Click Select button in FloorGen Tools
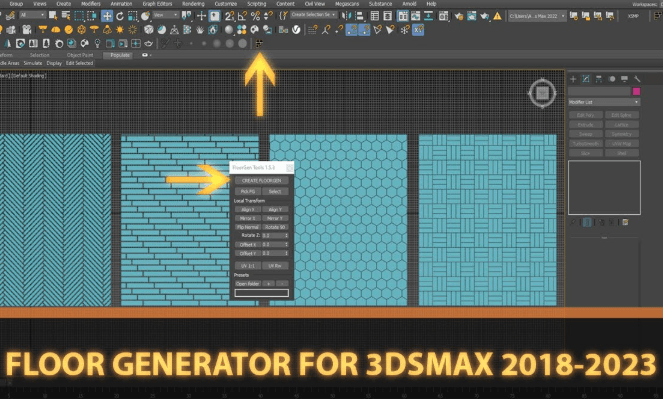663x399 pixels. pyautogui.click(x=275, y=191)
